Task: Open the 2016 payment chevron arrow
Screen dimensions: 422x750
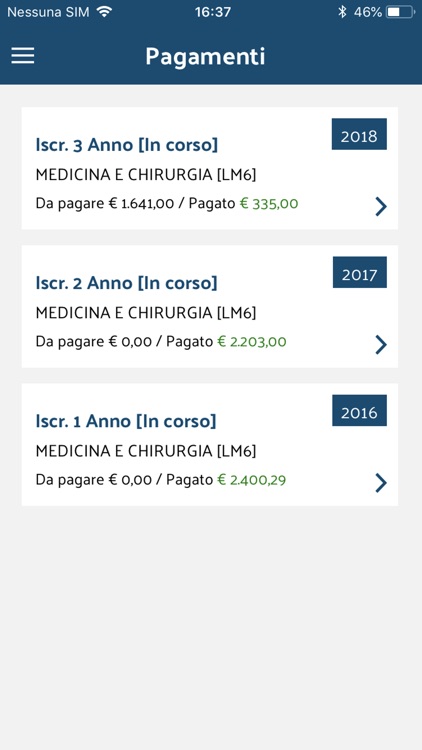Action: (381, 483)
